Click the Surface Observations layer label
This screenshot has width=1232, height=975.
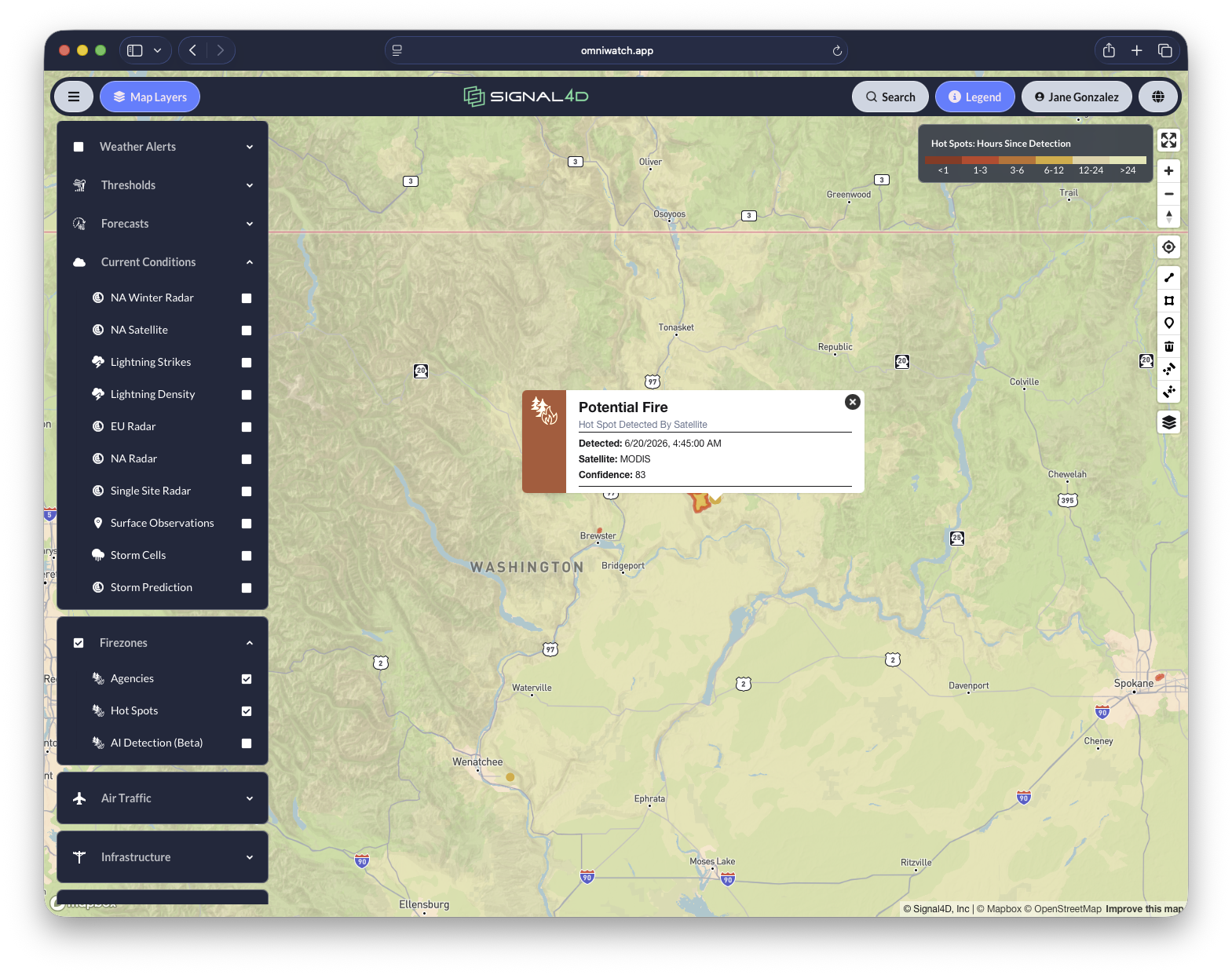[163, 523]
